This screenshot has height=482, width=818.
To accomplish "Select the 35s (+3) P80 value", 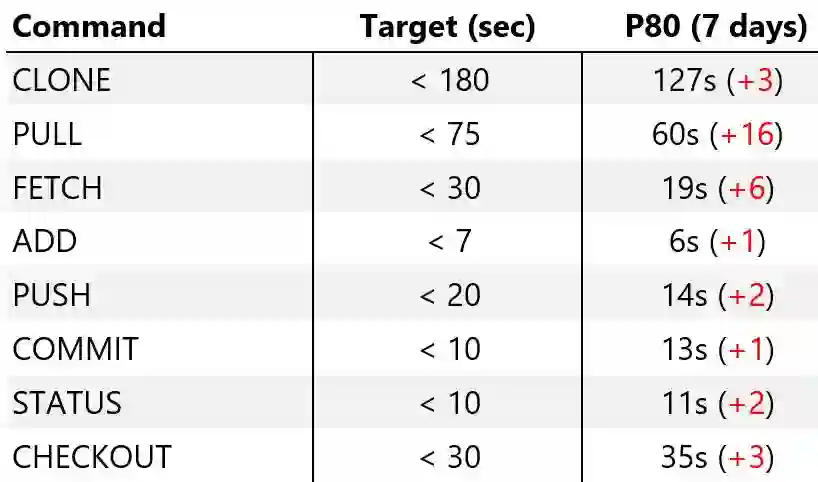I will click(x=716, y=457).
